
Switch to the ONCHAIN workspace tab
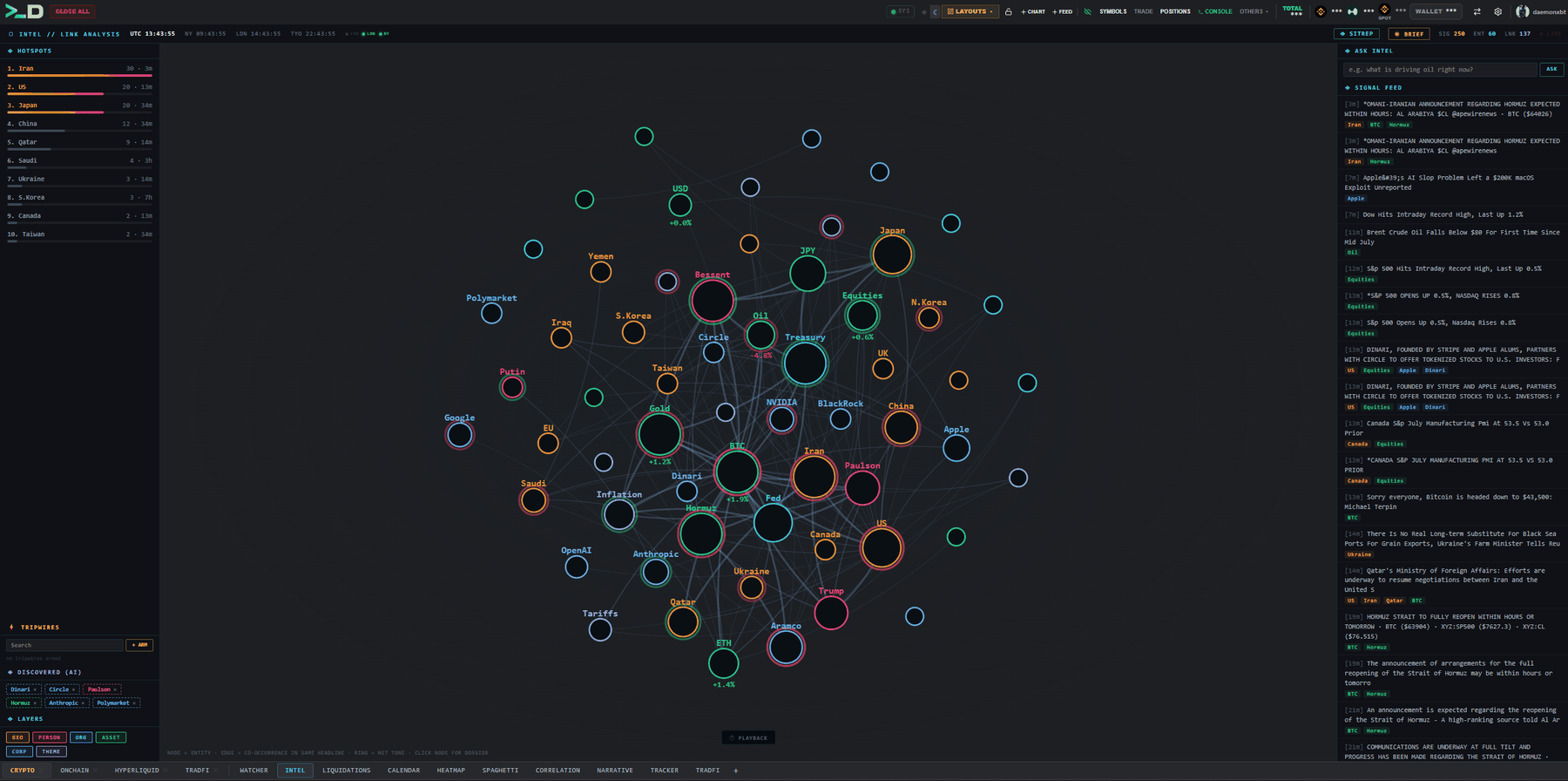74,771
